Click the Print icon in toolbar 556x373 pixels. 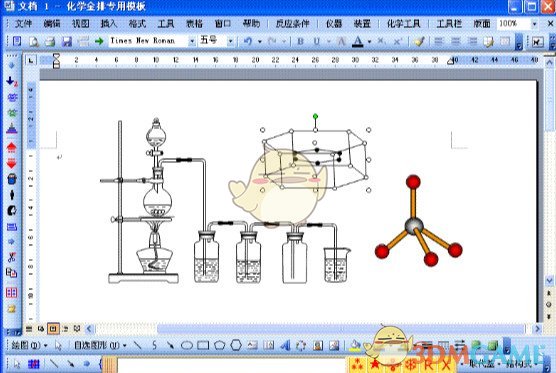pos(50,41)
